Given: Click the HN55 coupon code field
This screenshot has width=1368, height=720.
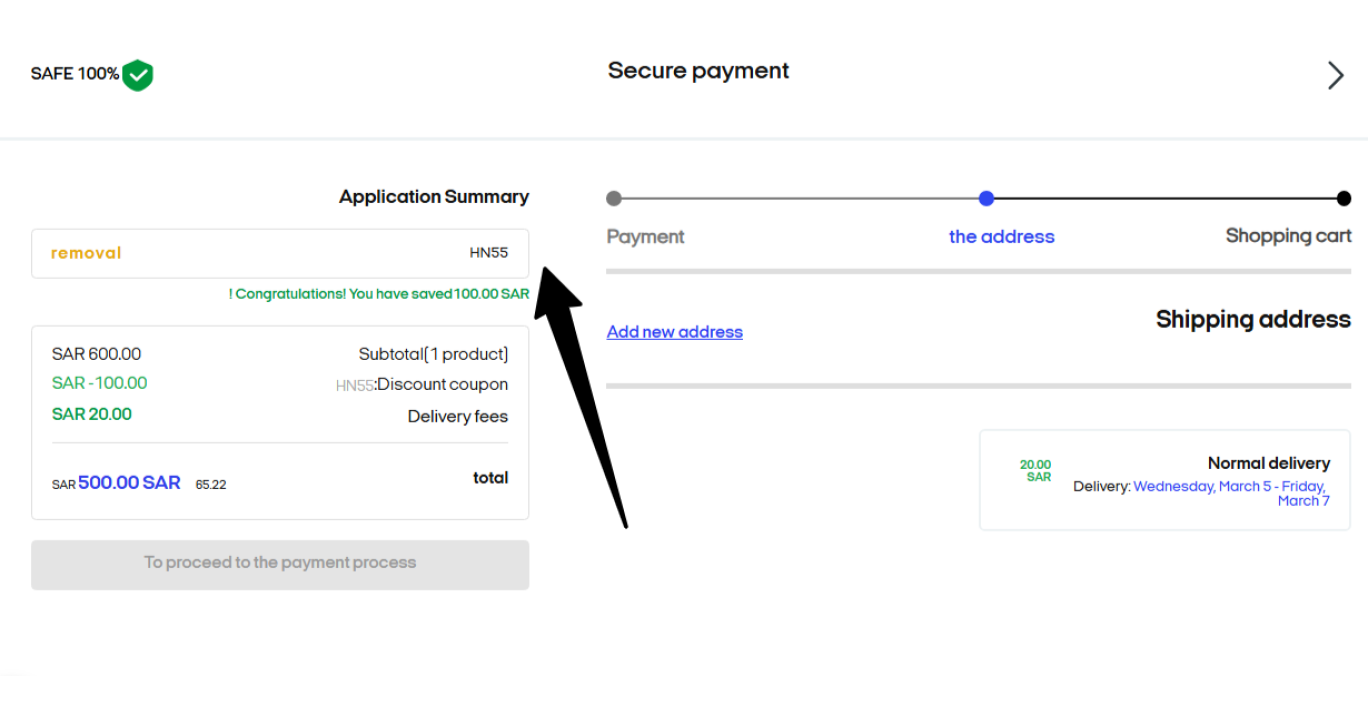Looking at the screenshot, I should click(280, 253).
